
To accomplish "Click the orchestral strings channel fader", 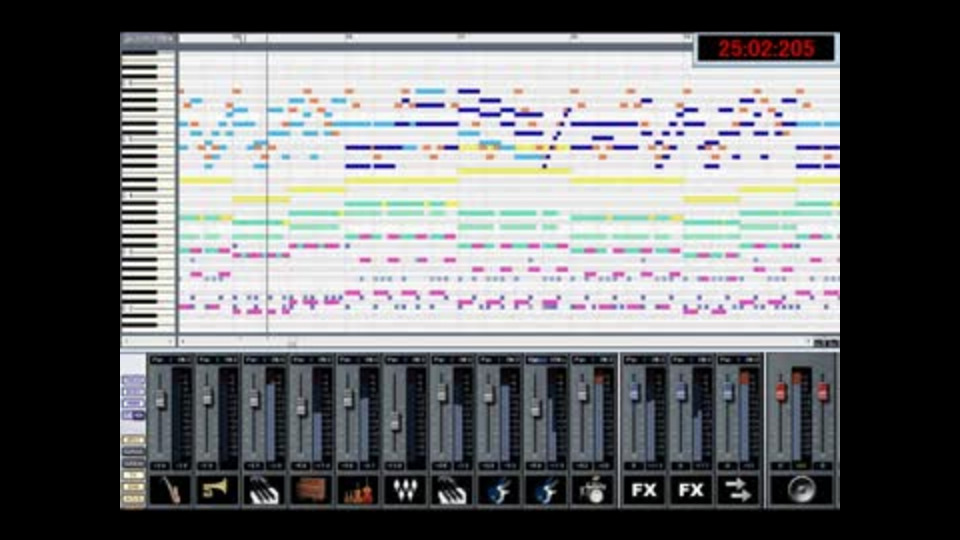I will (348, 399).
